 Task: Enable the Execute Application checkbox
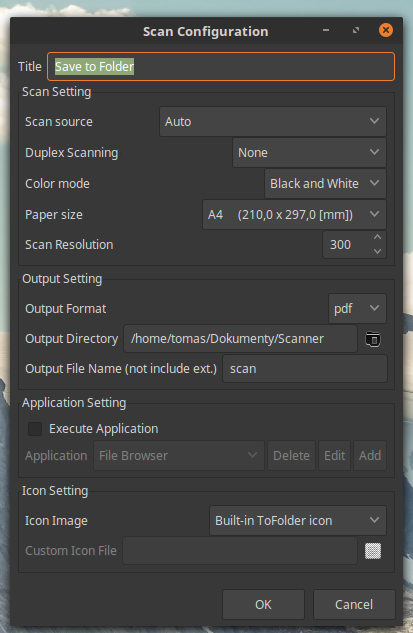click(35, 429)
